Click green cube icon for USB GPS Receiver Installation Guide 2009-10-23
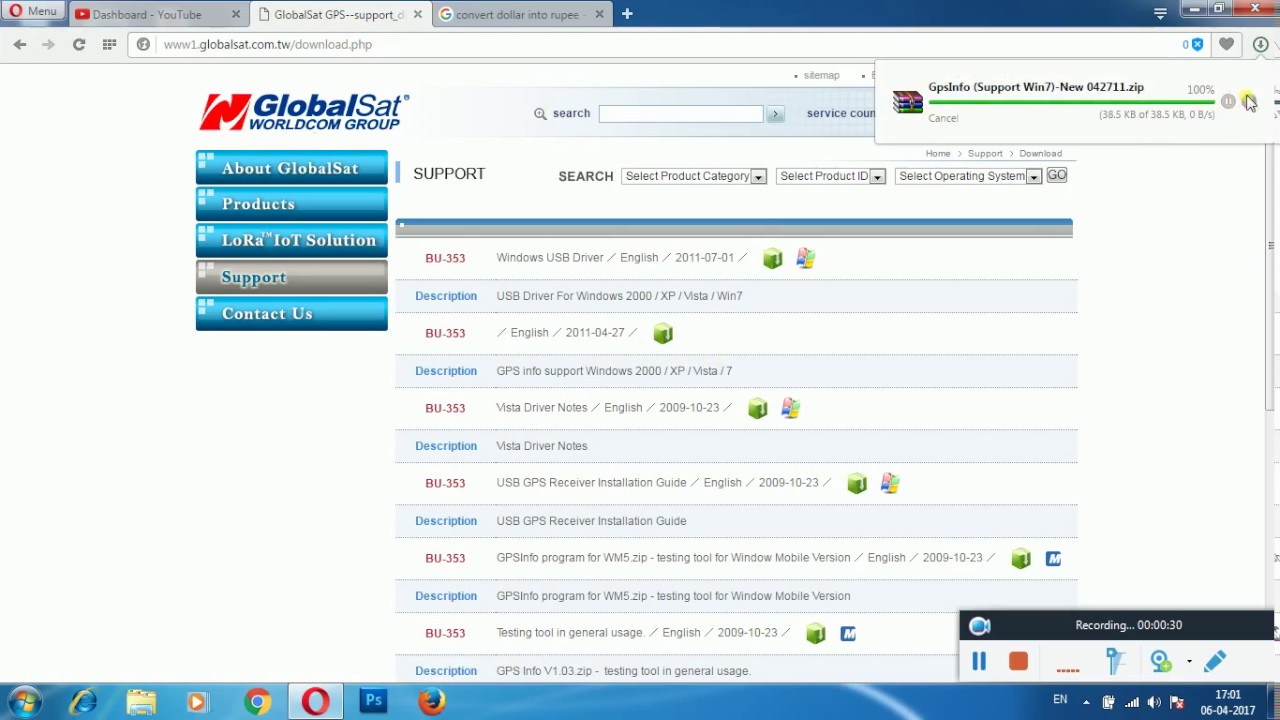This screenshot has width=1280, height=720. pyautogui.click(x=856, y=484)
